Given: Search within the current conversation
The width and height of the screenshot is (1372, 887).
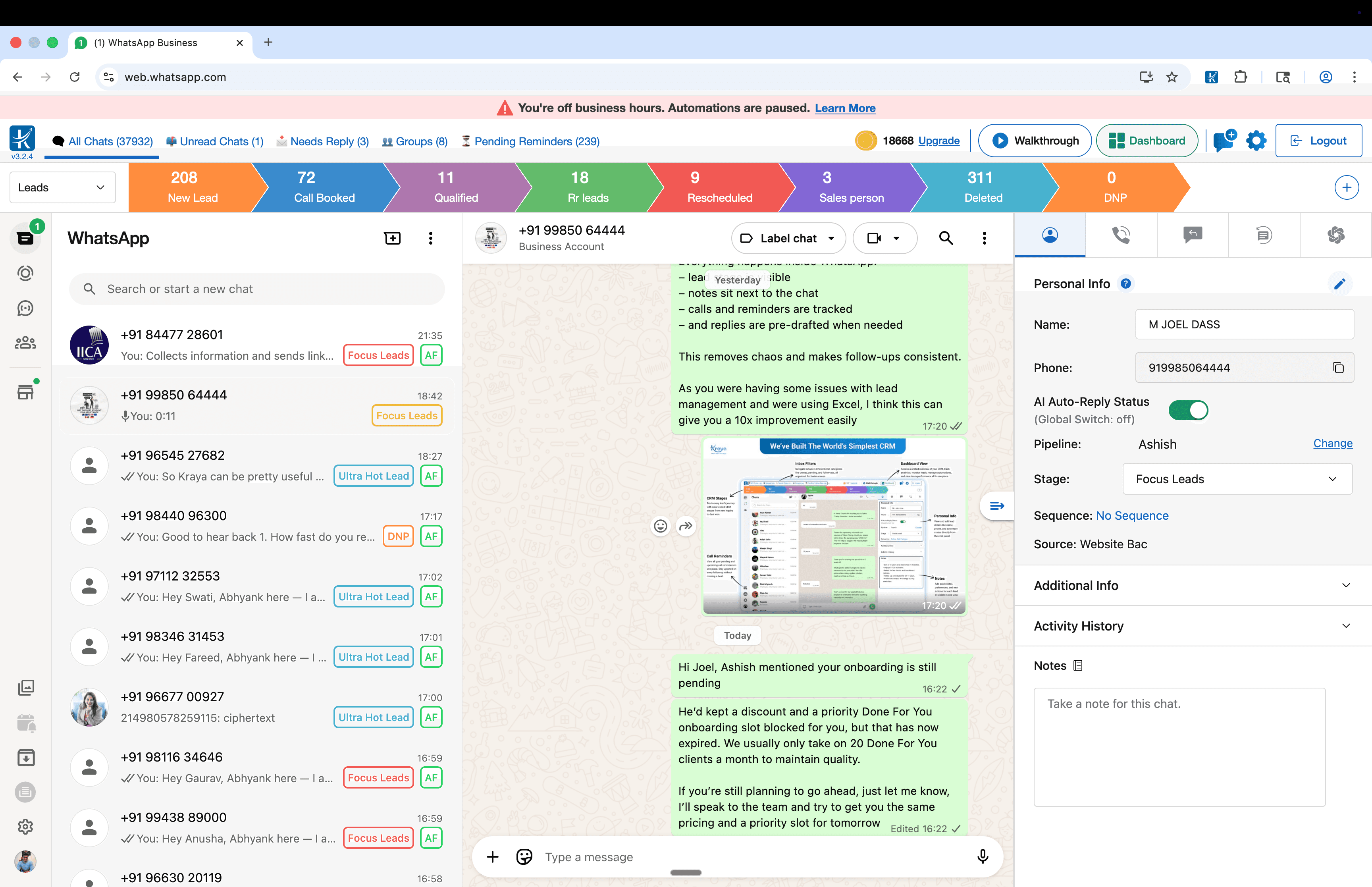Looking at the screenshot, I should pyautogui.click(x=945, y=238).
